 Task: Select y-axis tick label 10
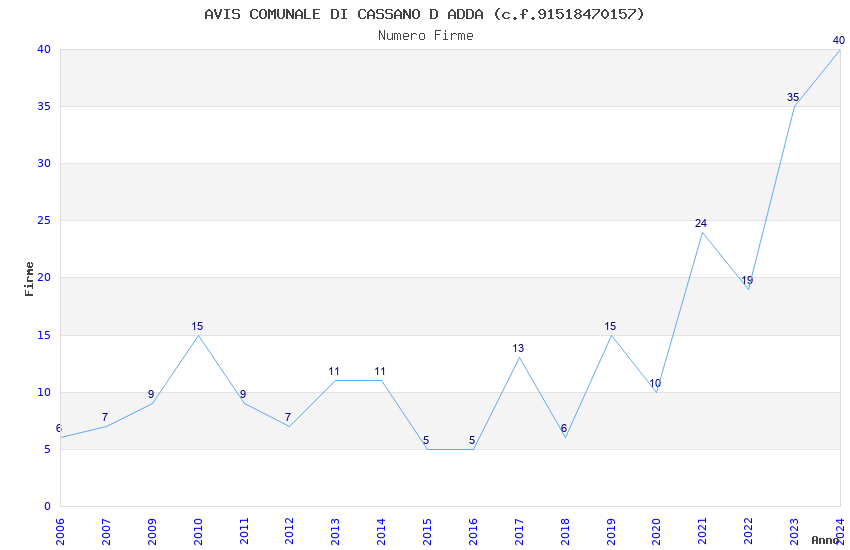click(44, 392)
